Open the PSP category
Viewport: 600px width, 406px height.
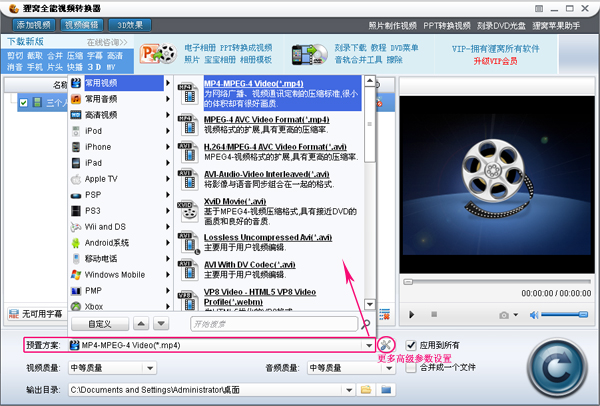tap(120, 195)
